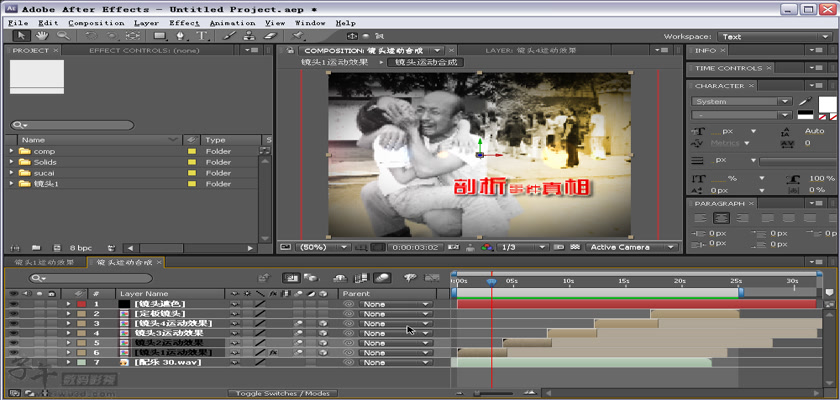Click the 8 bpc color depth button
This screenshot has height=400, width=840.
(x=80, y=247)
